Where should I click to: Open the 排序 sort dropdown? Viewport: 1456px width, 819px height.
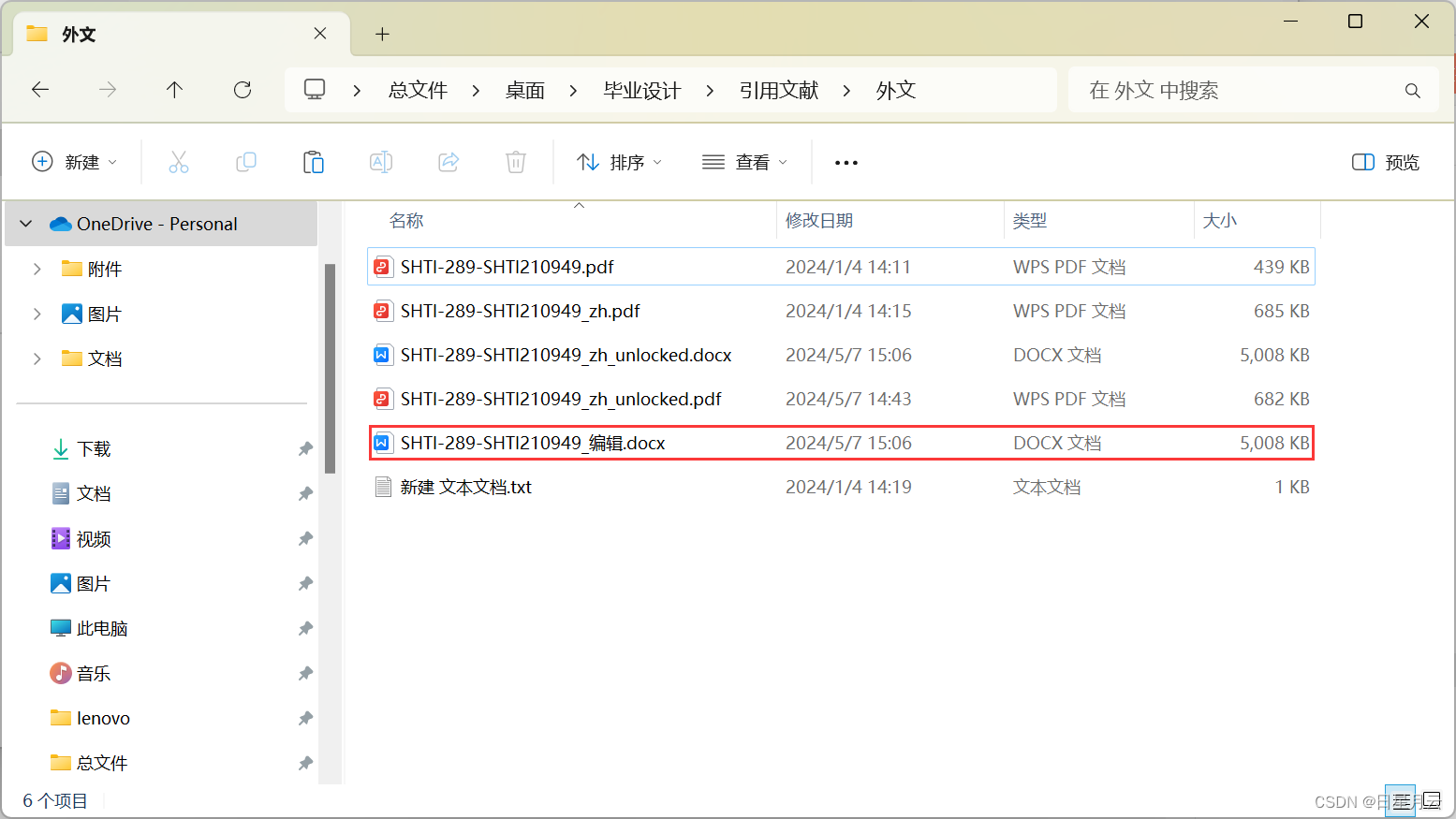[620, 162]
